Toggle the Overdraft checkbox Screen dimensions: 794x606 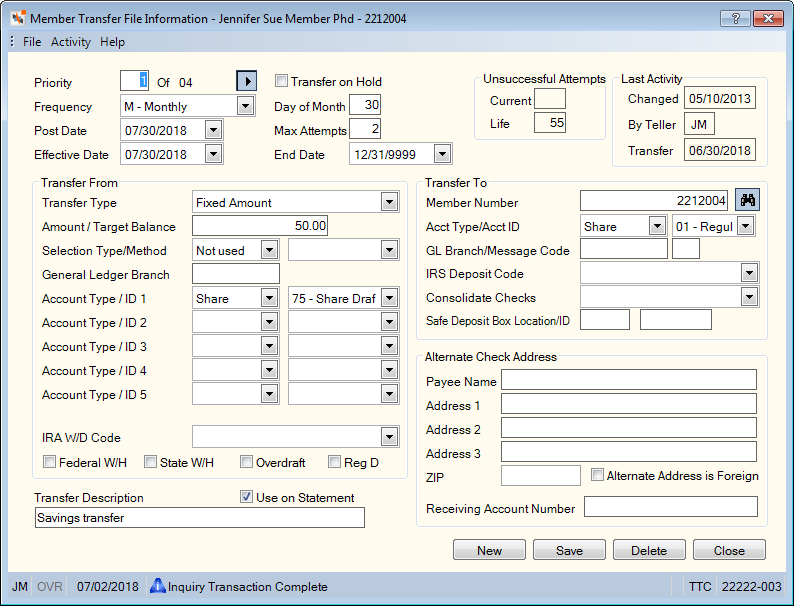pos(246,462)
